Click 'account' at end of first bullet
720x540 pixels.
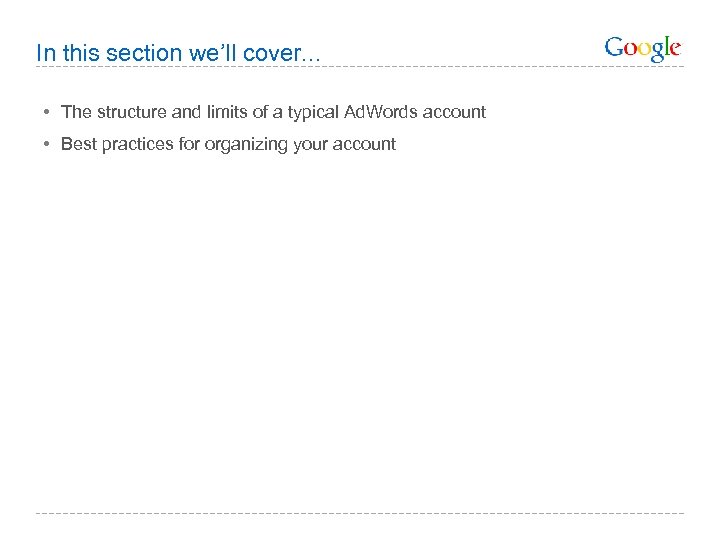click(x=455, y=112)
